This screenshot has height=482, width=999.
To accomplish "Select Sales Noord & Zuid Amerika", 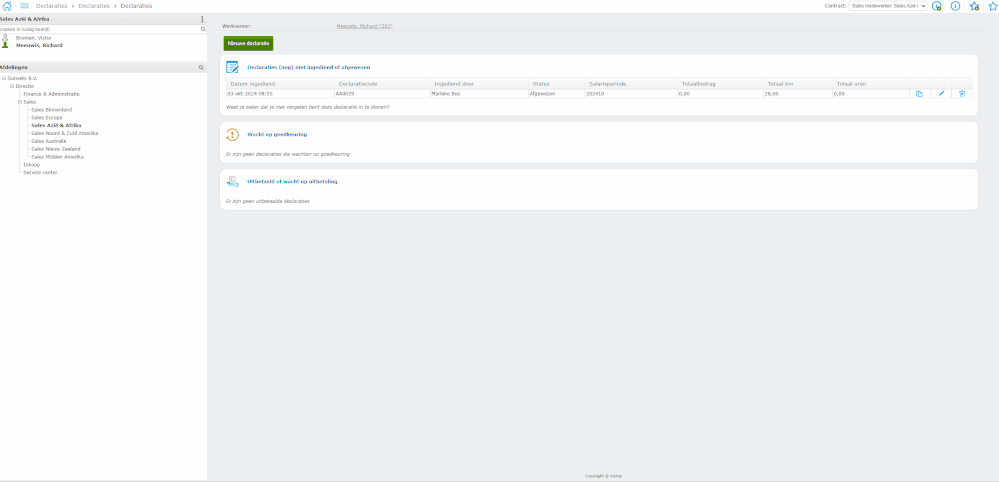I will [x=64, y=133].
